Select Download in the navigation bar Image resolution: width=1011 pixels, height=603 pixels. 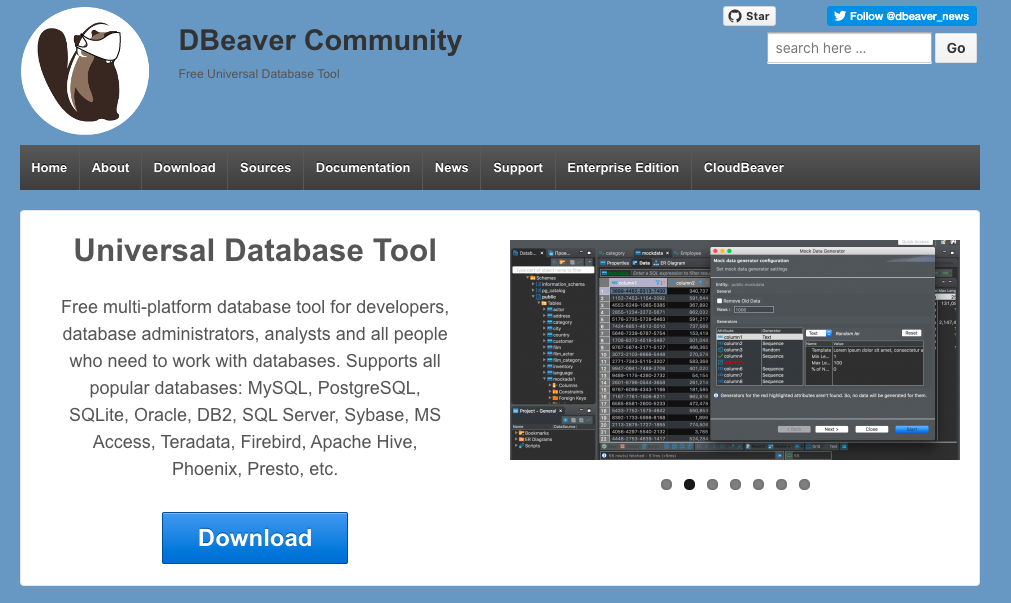(x=184, y=168)
